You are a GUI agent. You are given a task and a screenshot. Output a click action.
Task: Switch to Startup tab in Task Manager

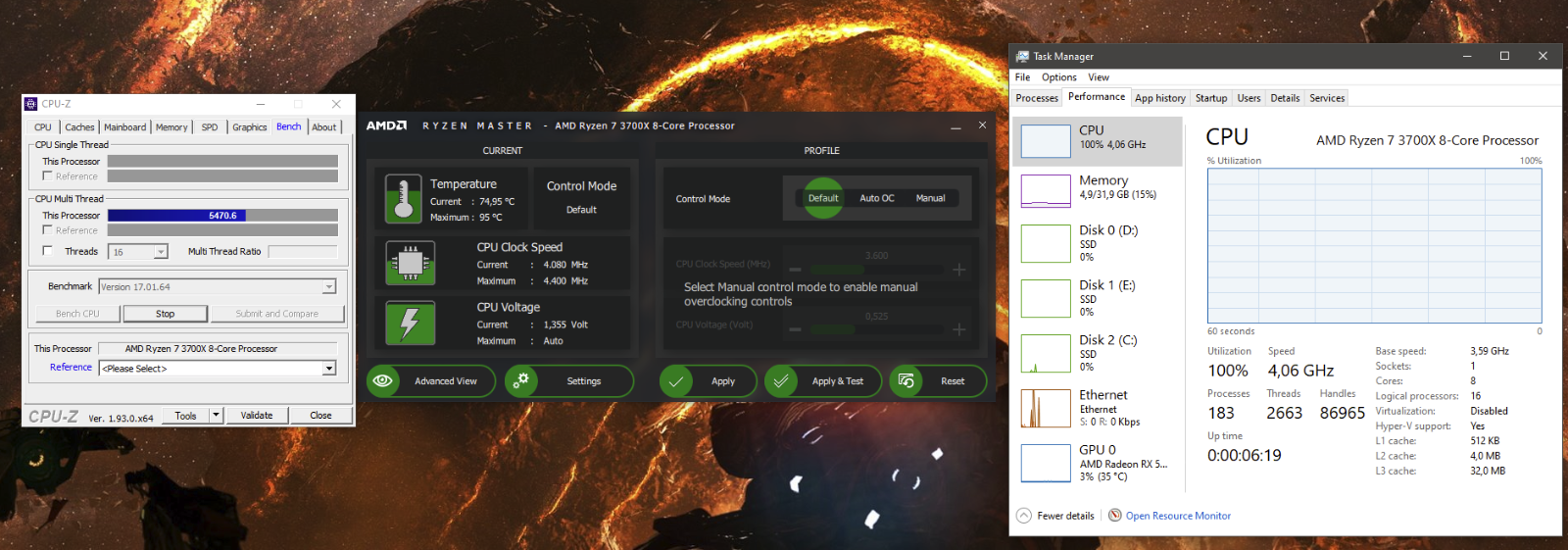[1211, 98]
